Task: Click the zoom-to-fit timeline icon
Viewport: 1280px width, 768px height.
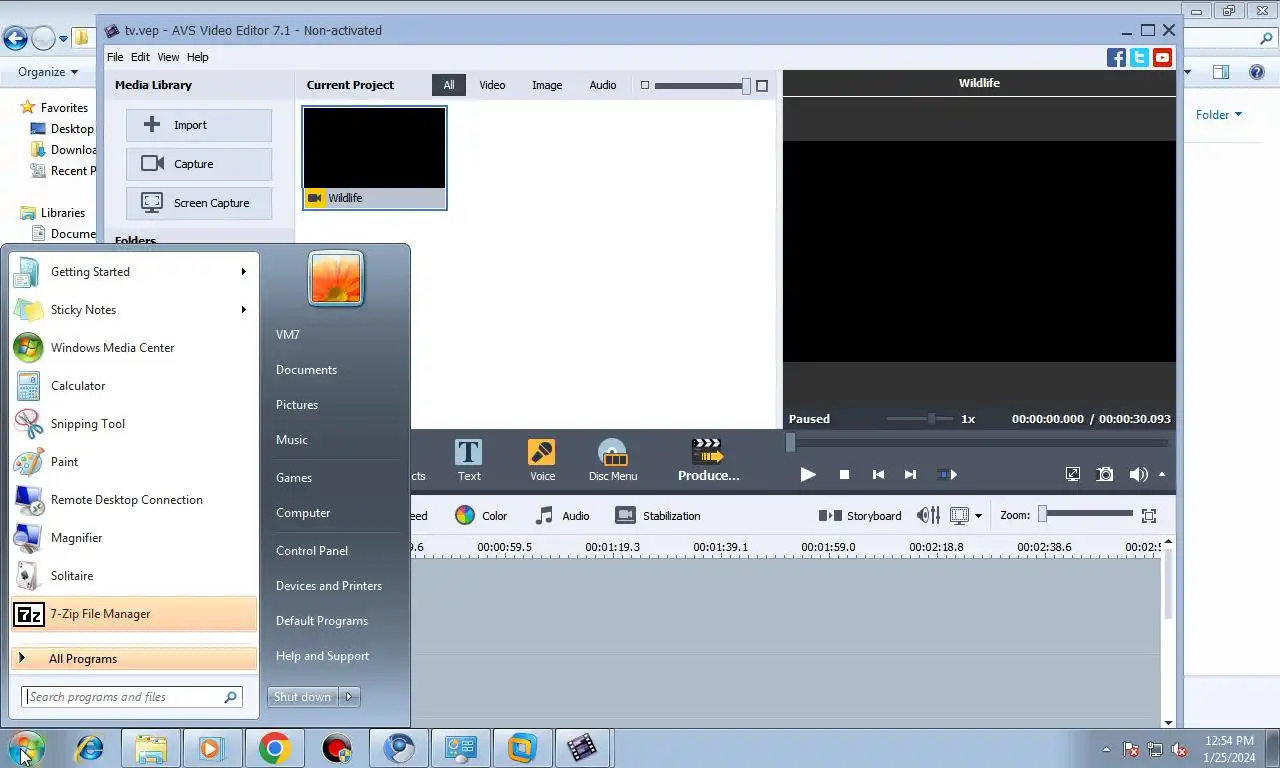Action: coord(1149,516)
